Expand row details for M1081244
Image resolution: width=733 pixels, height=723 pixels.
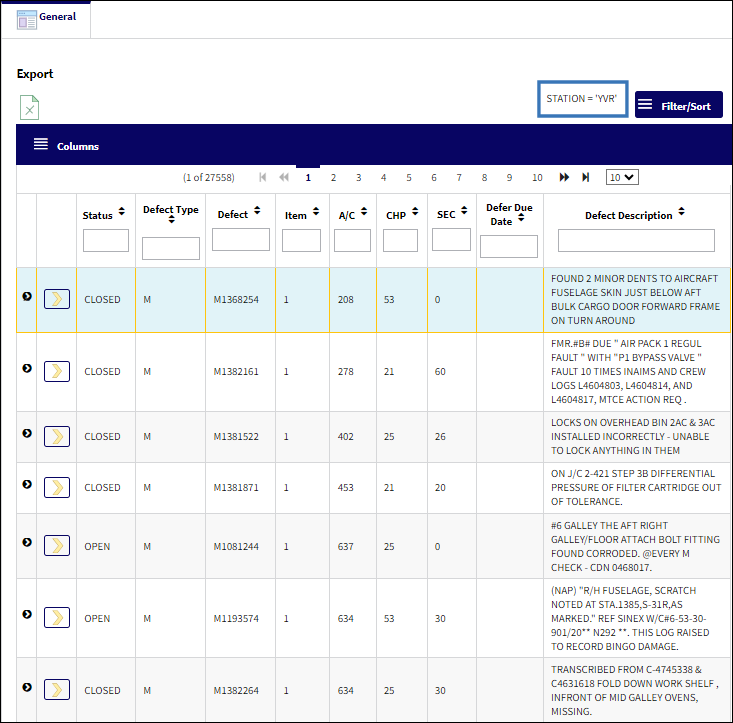[27, 542]
